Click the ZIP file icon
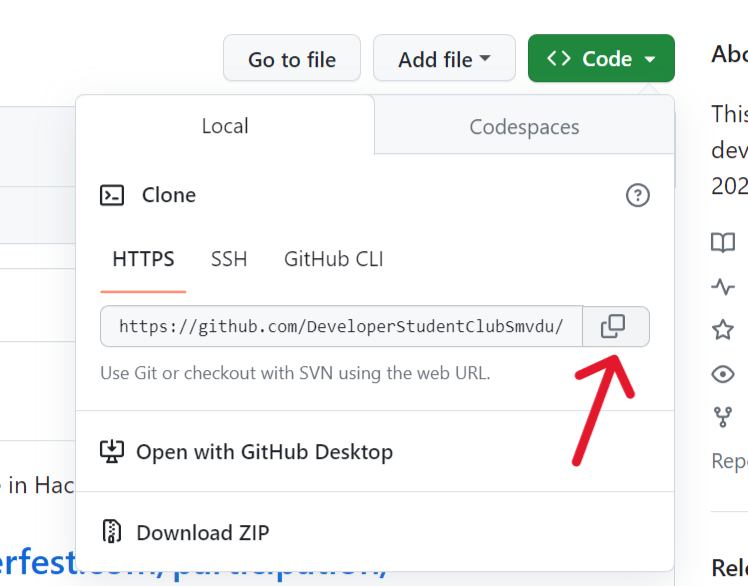748x586 pixels. [112, 532]
